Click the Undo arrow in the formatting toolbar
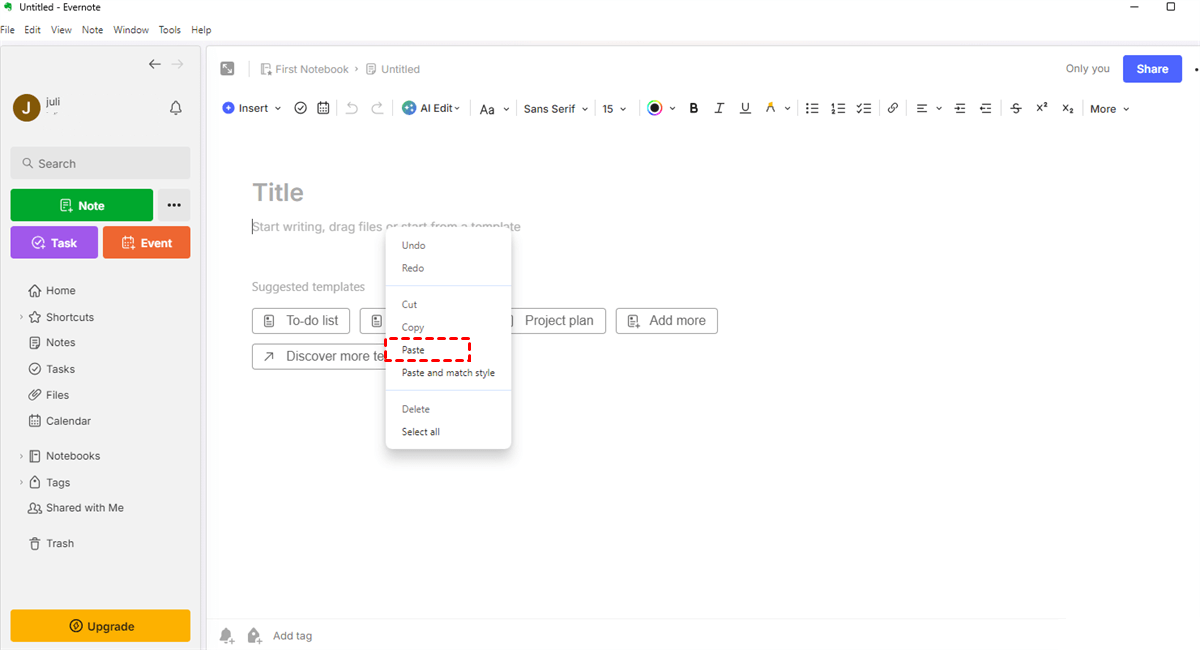 tap(352, 108)
